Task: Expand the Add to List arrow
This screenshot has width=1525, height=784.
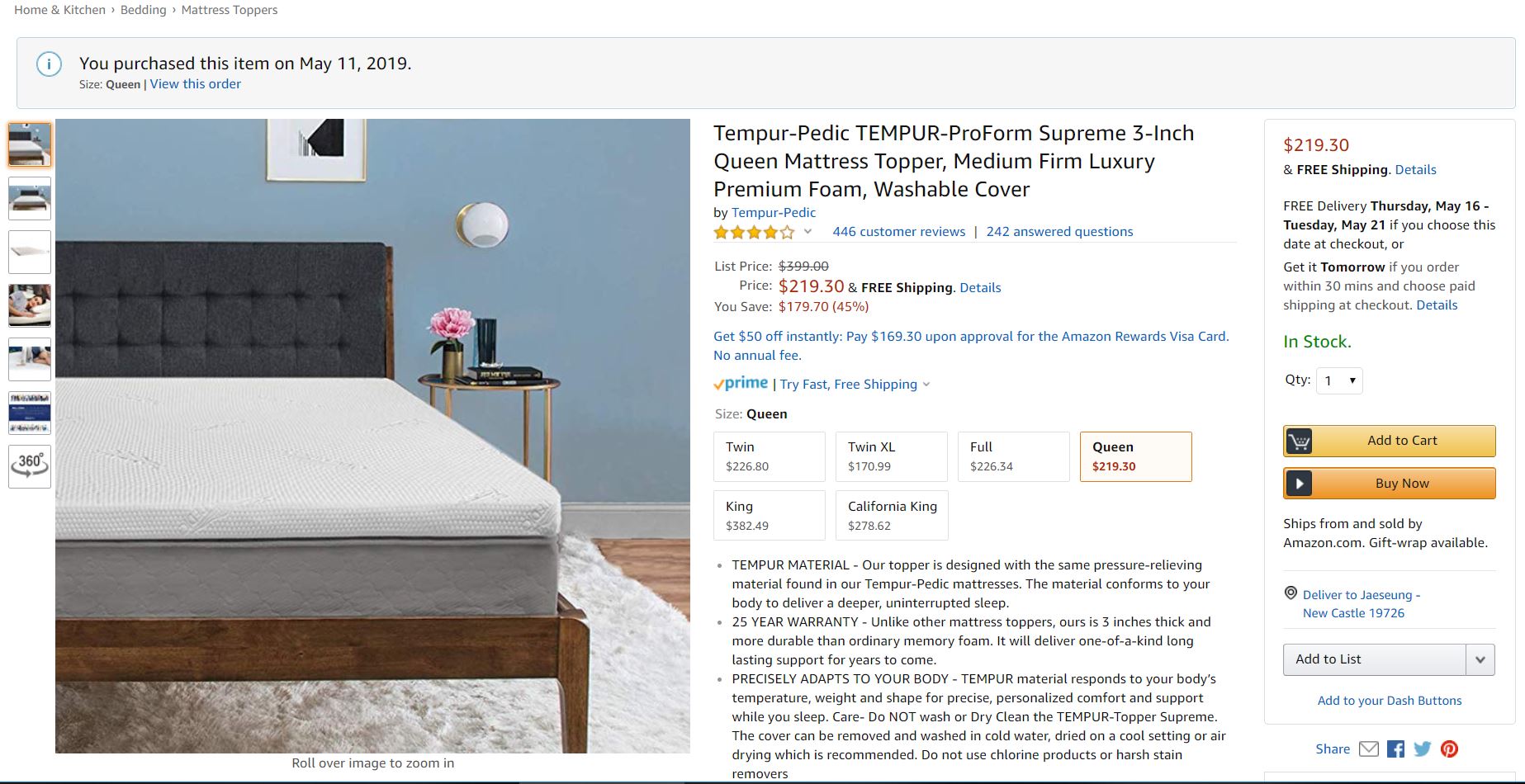Action: (x=1480, y=659)
